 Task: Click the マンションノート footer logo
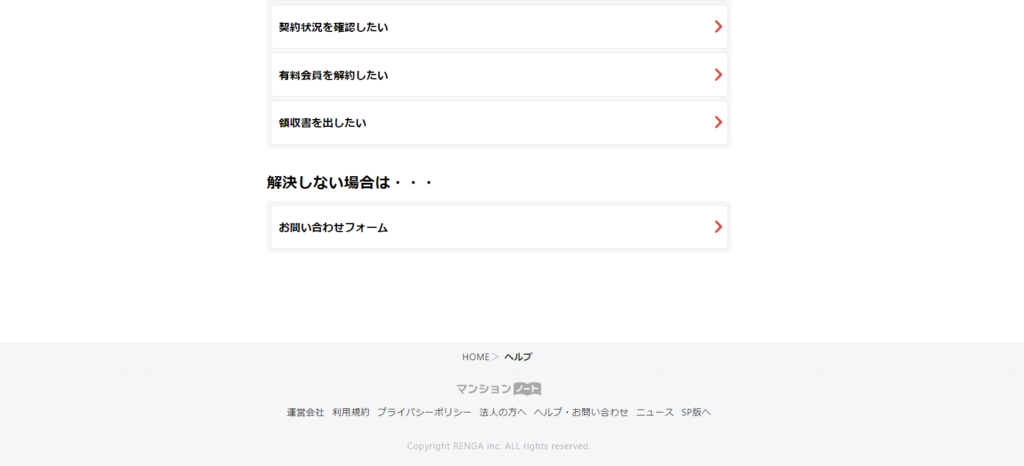tap(499, 389)
